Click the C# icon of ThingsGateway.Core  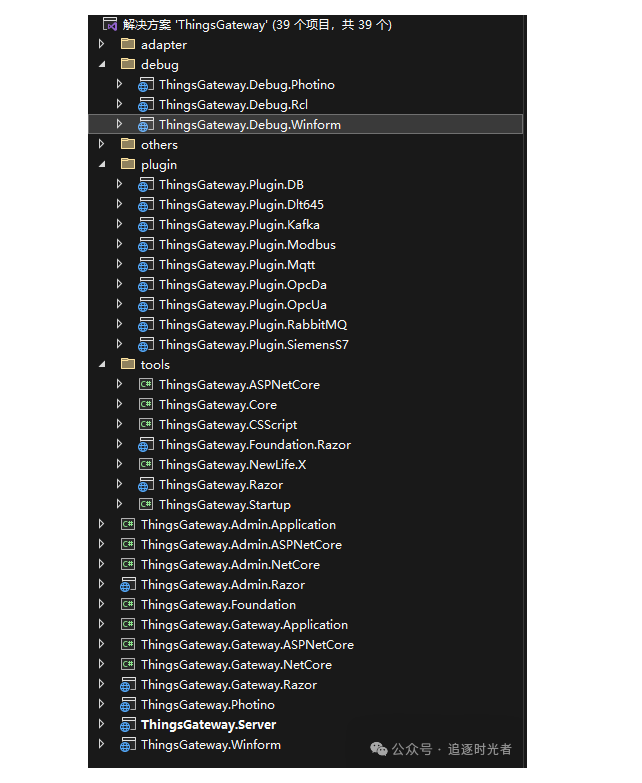(146, 404)
